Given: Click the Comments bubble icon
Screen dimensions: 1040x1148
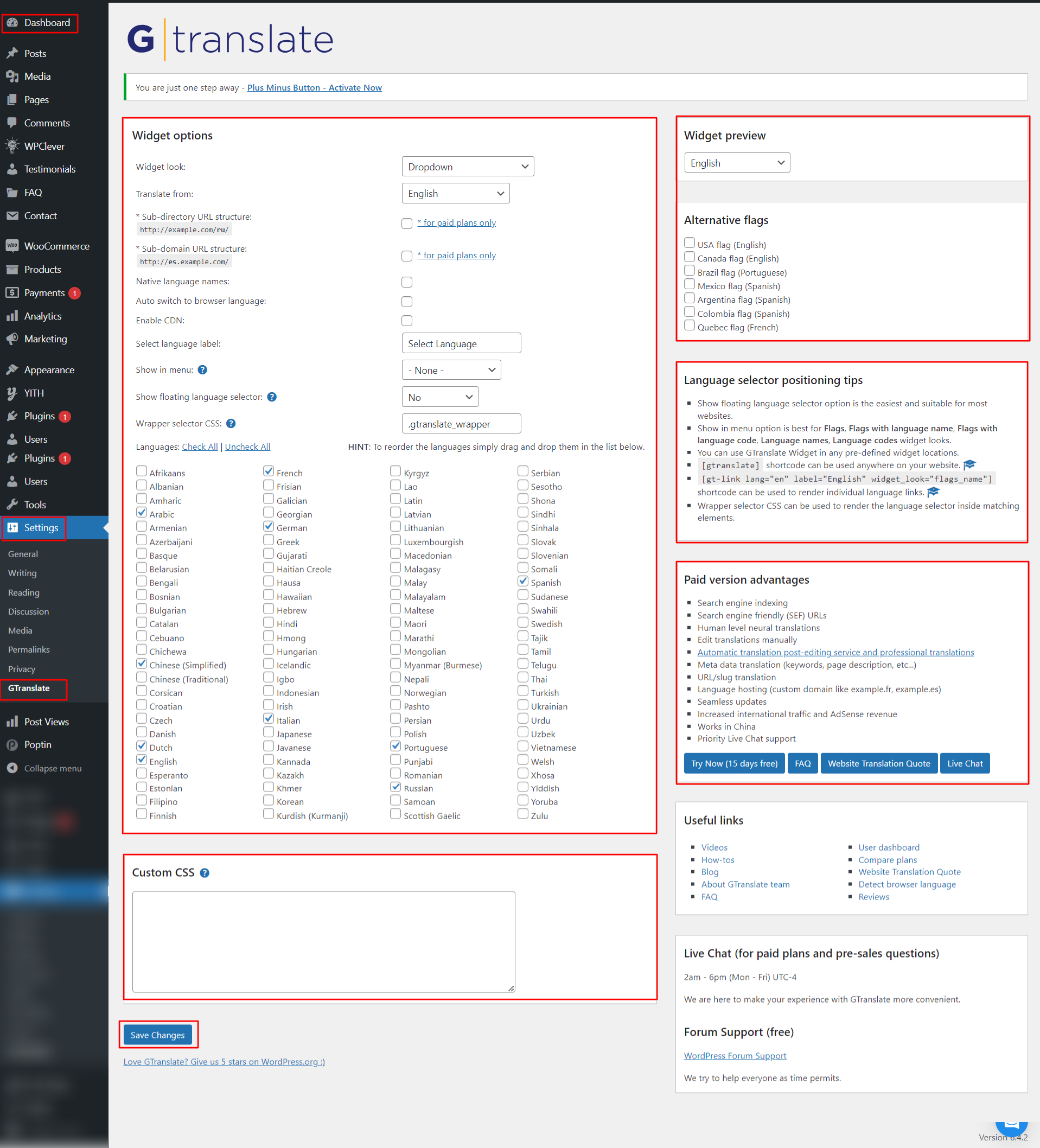Looking at the screenshot, I should (12, 123).
